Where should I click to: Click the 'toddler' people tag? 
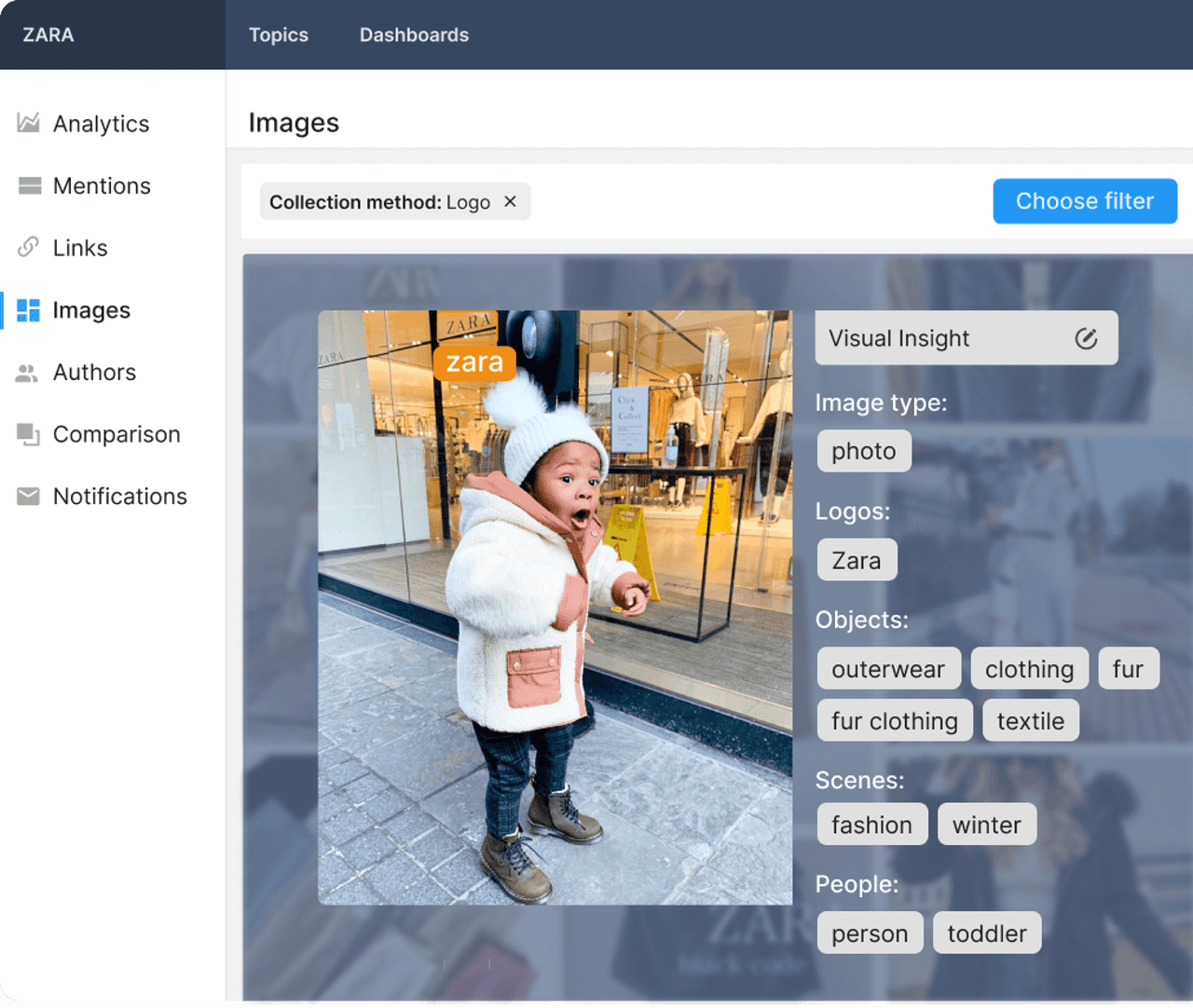[986, 933]
